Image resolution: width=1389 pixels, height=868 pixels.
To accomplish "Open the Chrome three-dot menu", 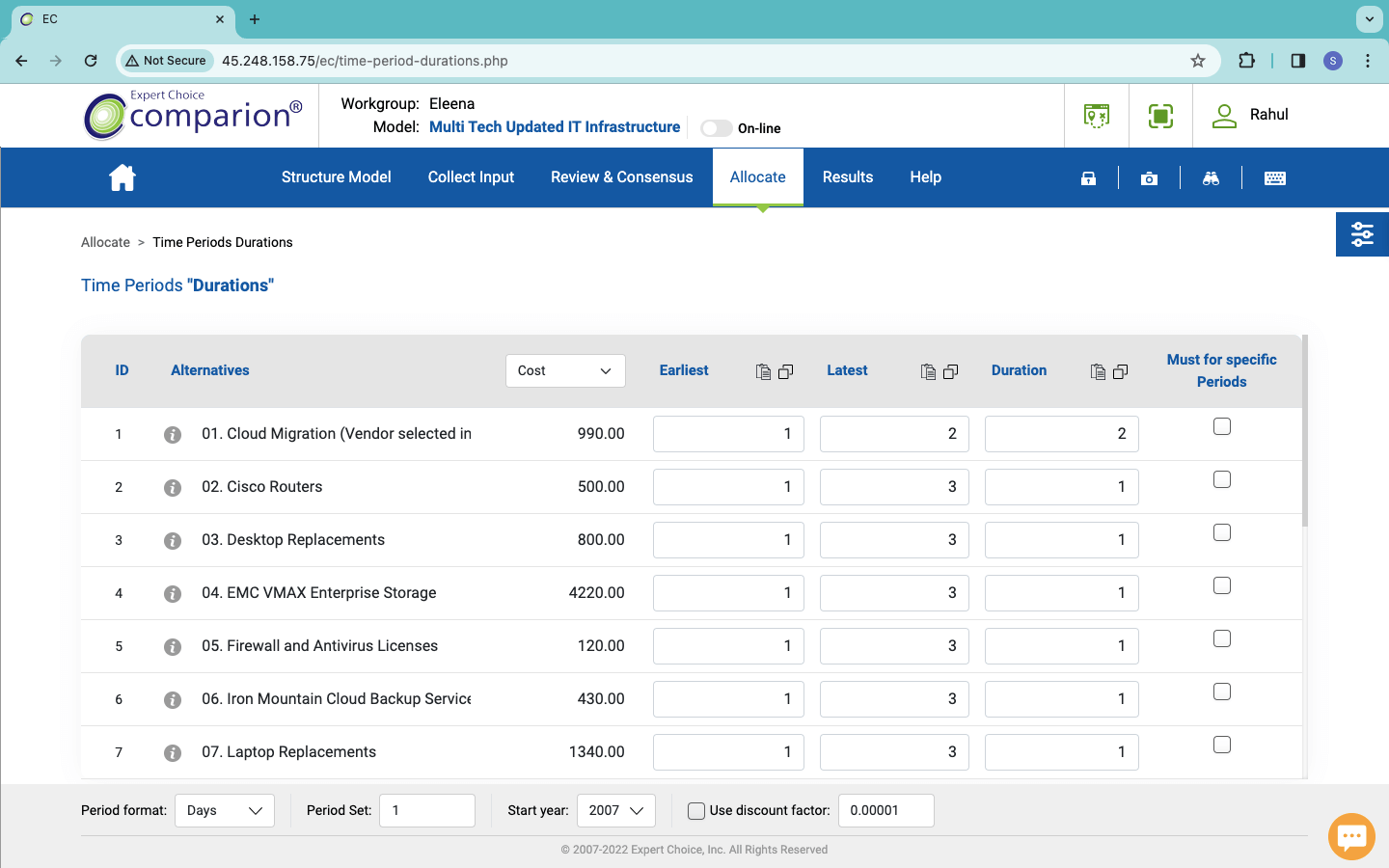I will (x=1368, y=61).
